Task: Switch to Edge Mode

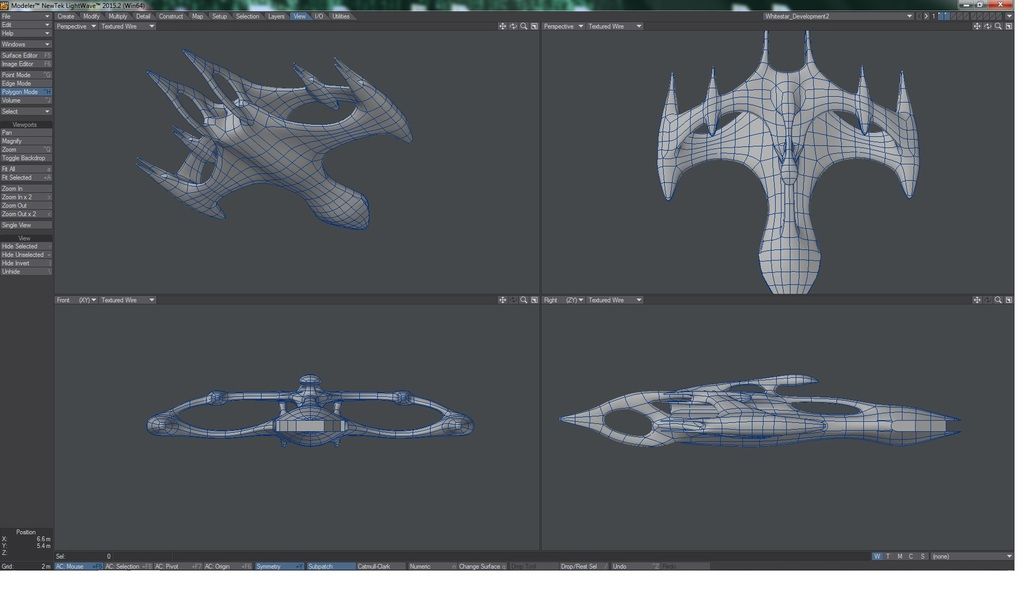Action: [26, 84]
